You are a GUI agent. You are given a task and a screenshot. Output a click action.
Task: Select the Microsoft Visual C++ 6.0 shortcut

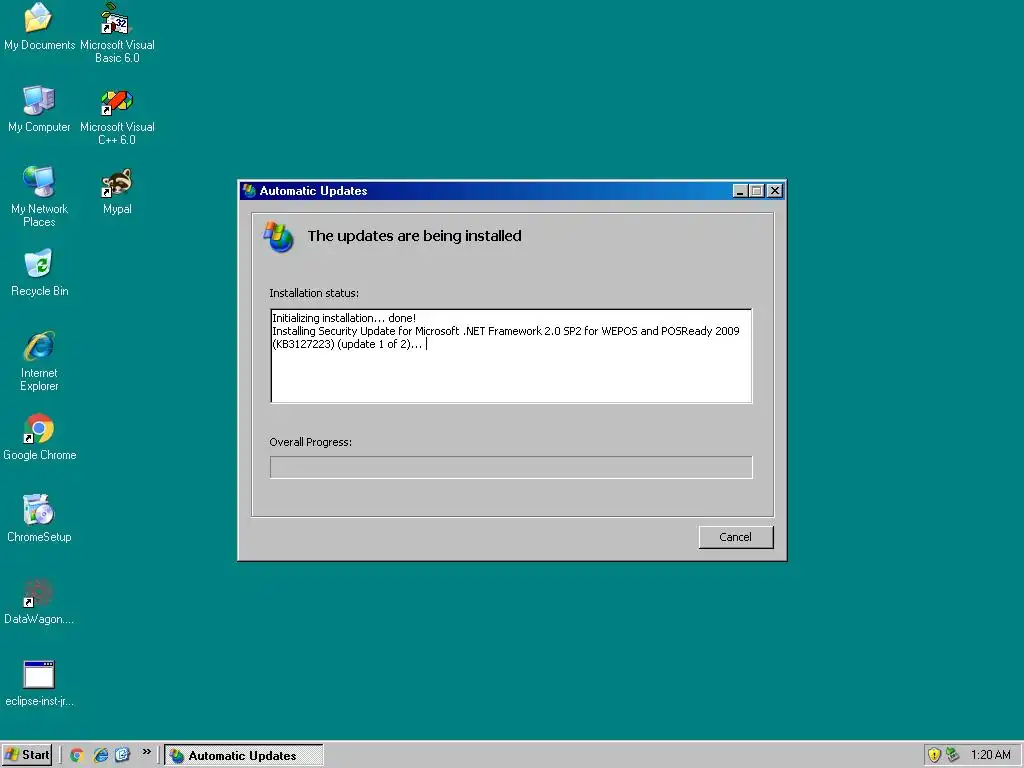point(117,116)
